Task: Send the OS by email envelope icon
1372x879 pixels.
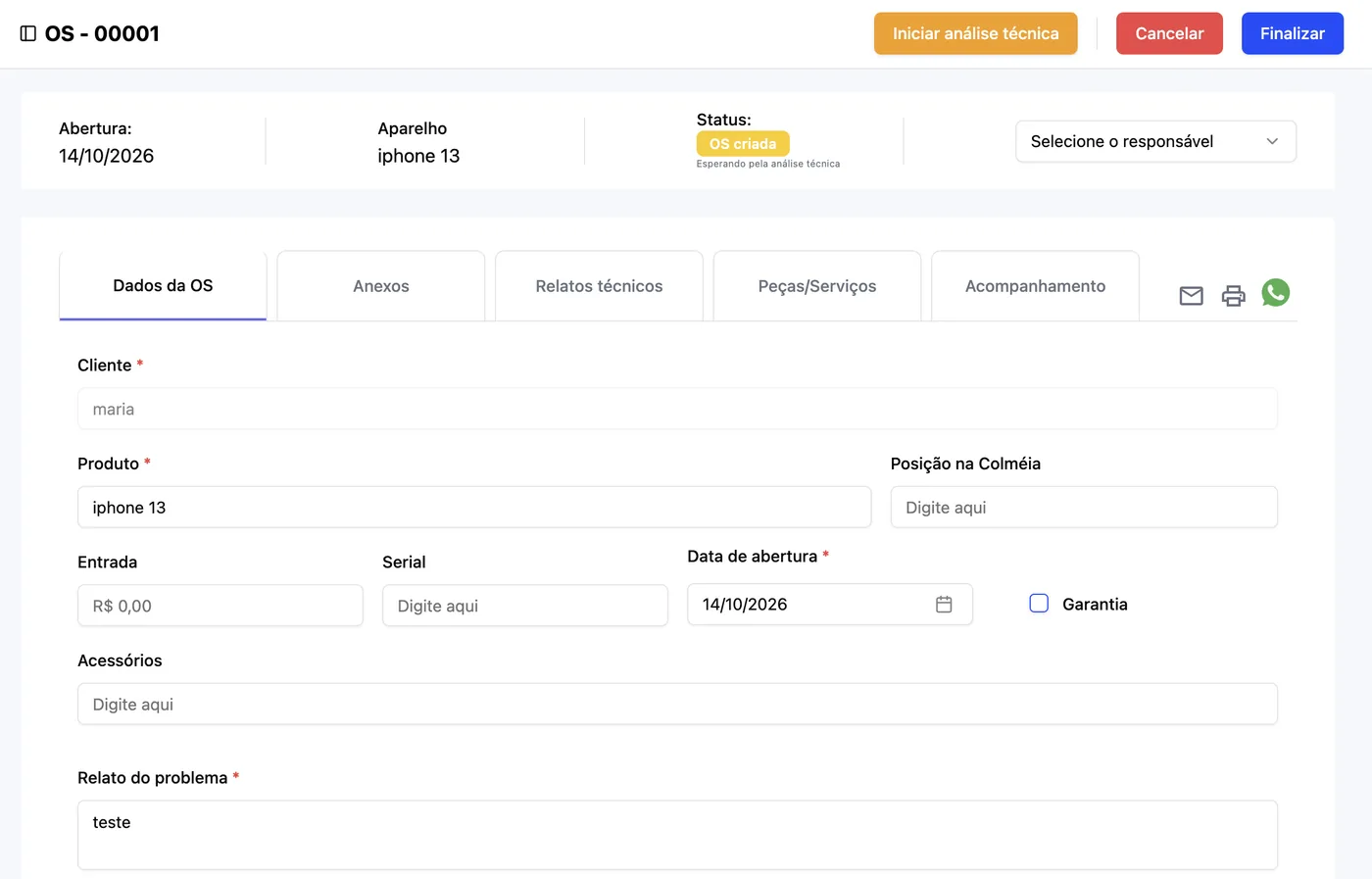Action: (x=1191, y=295)
